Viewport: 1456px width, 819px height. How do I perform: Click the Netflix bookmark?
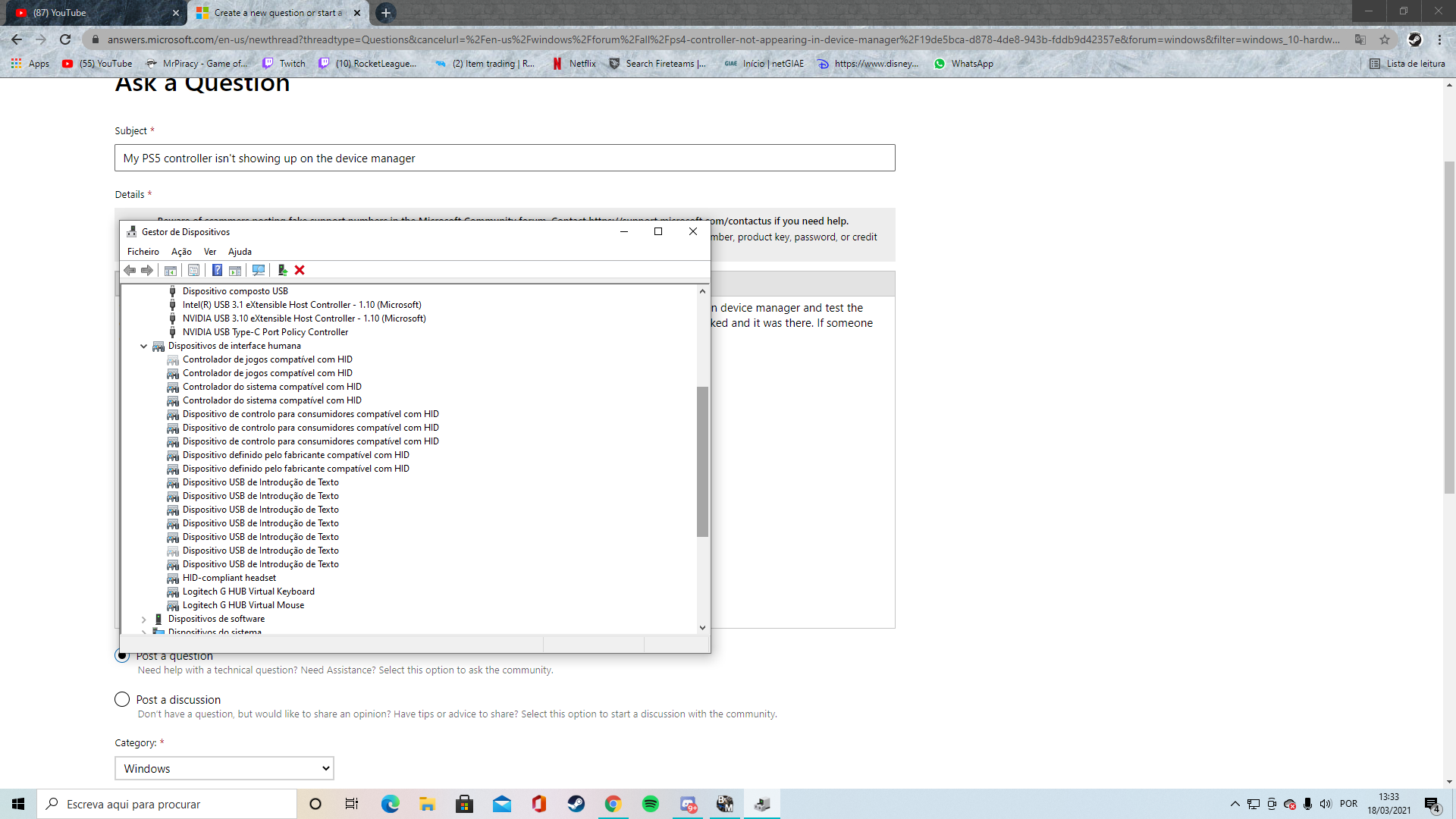574,64
